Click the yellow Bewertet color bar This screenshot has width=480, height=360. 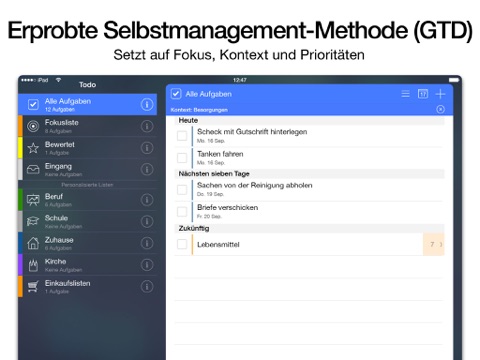coord(20,148)
